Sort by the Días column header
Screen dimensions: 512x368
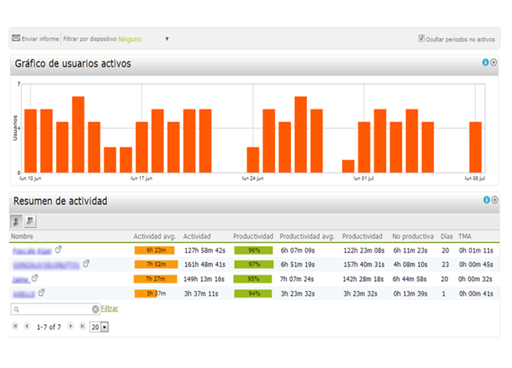pyautogui.click(x=447, y=236)
